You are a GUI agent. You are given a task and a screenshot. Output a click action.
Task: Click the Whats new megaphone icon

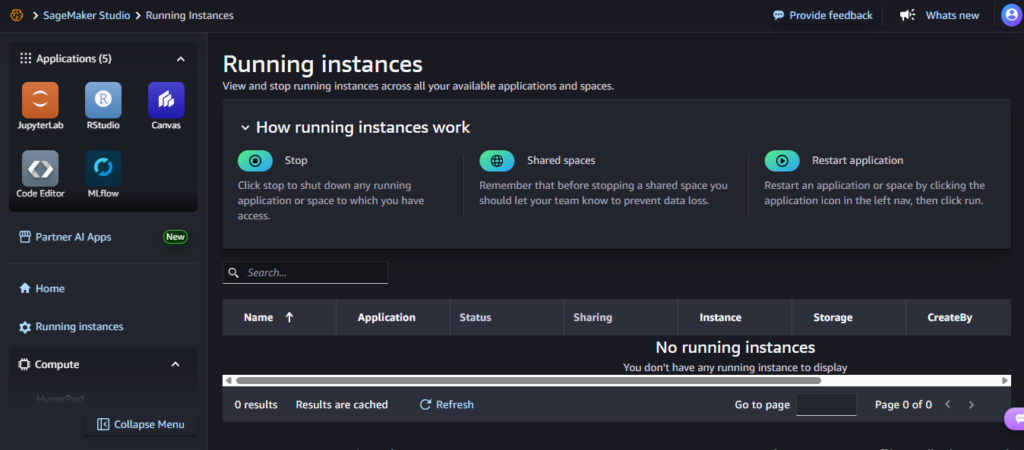pyautogui.click(x=907, y=15)
